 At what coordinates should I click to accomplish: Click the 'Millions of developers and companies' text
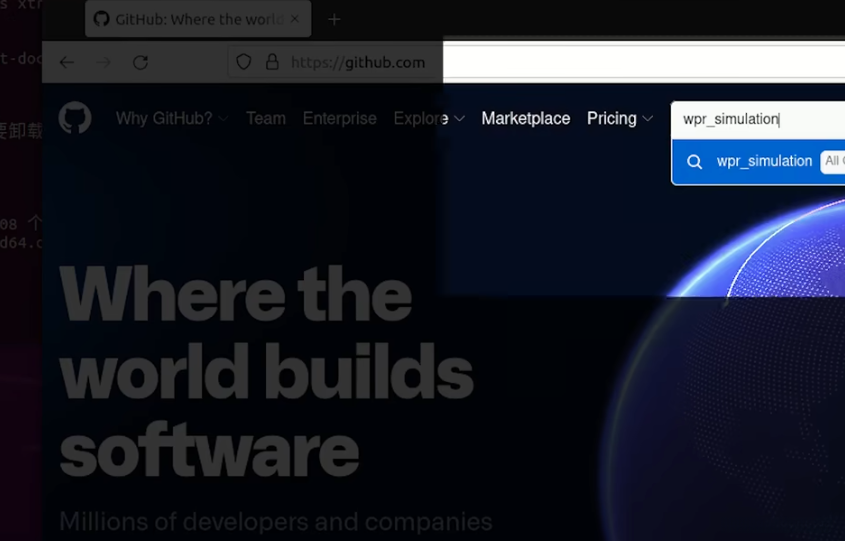tap(275, 522)
